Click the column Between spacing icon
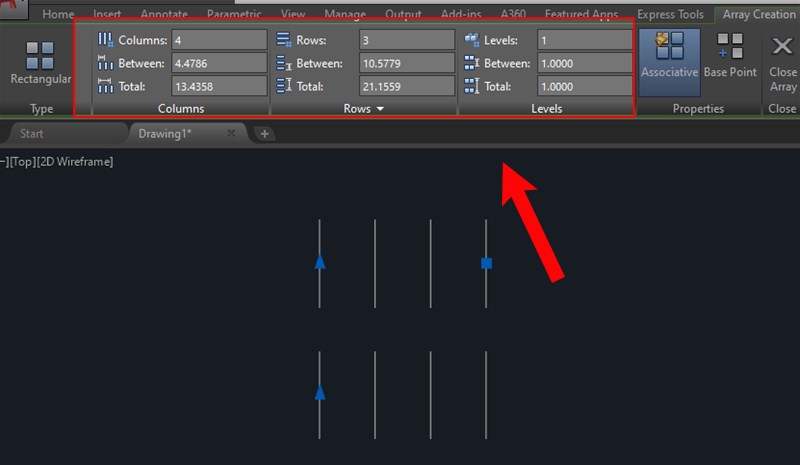This screenshot has height=465, width=800. coord(105,63)
